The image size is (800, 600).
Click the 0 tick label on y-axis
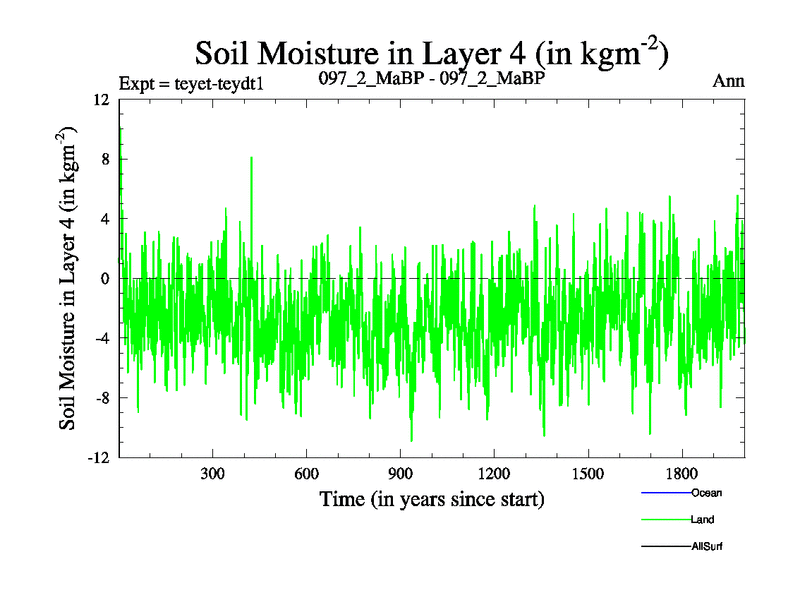pos(104,279)
